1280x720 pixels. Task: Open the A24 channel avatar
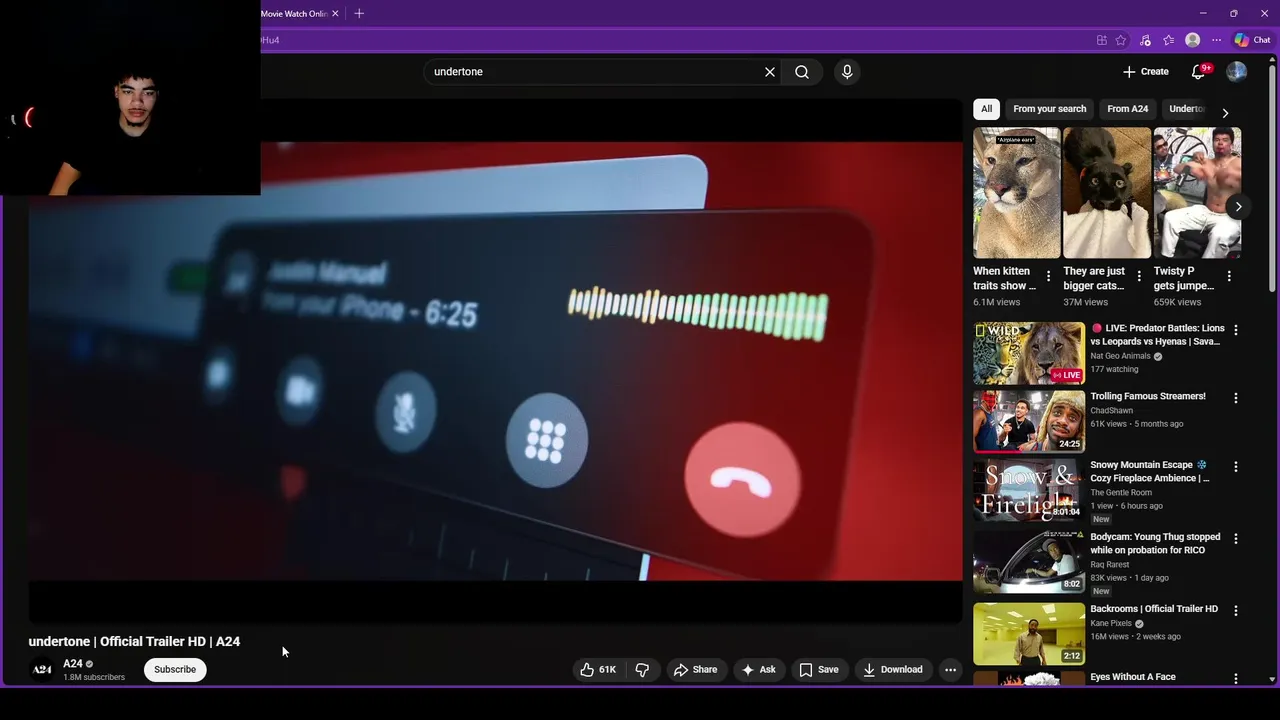click(42, 670)
